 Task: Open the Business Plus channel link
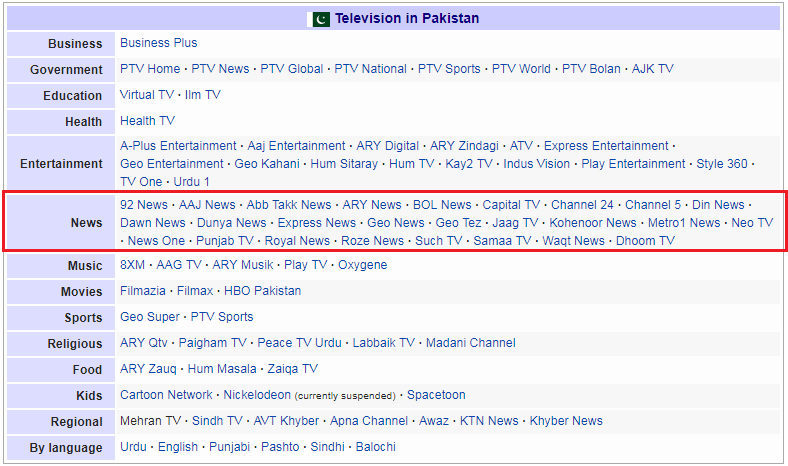(x=158, y=43)
